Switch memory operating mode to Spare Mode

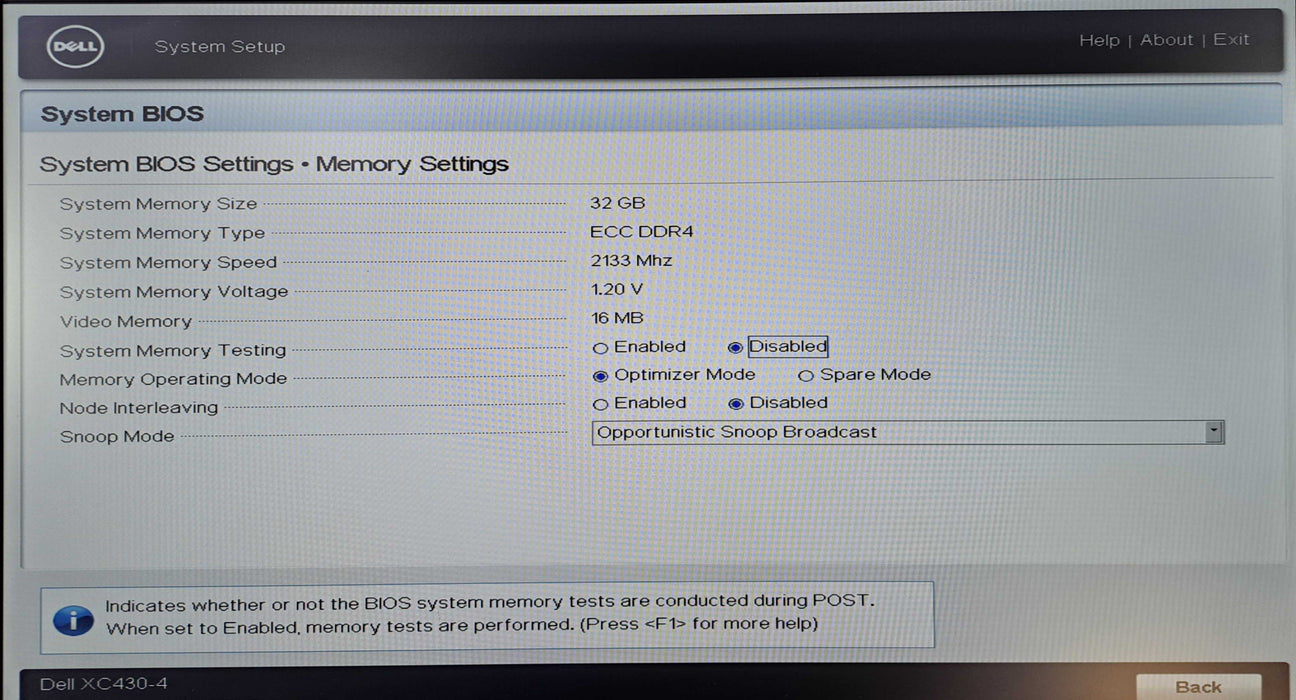pyautogui.click(x=806, y=376)
